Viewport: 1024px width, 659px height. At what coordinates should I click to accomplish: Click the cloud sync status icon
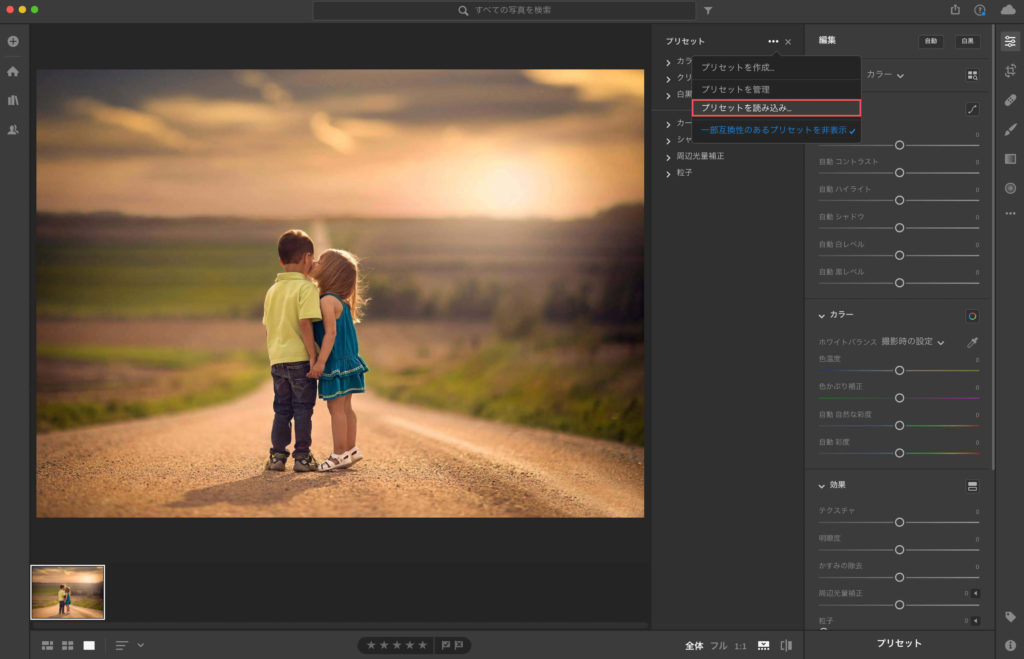(1008, 10)
